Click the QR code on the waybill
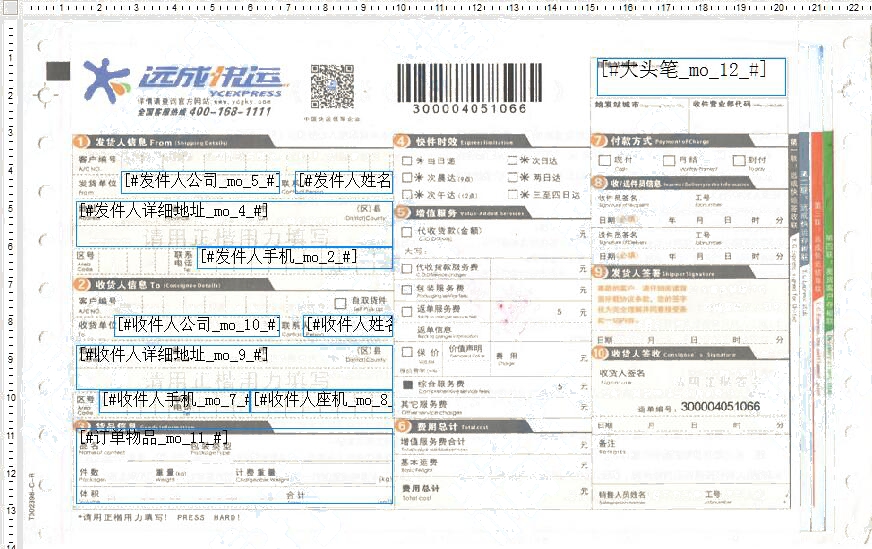This screenshot has width=872, height=549. click(x=332, y=86)
